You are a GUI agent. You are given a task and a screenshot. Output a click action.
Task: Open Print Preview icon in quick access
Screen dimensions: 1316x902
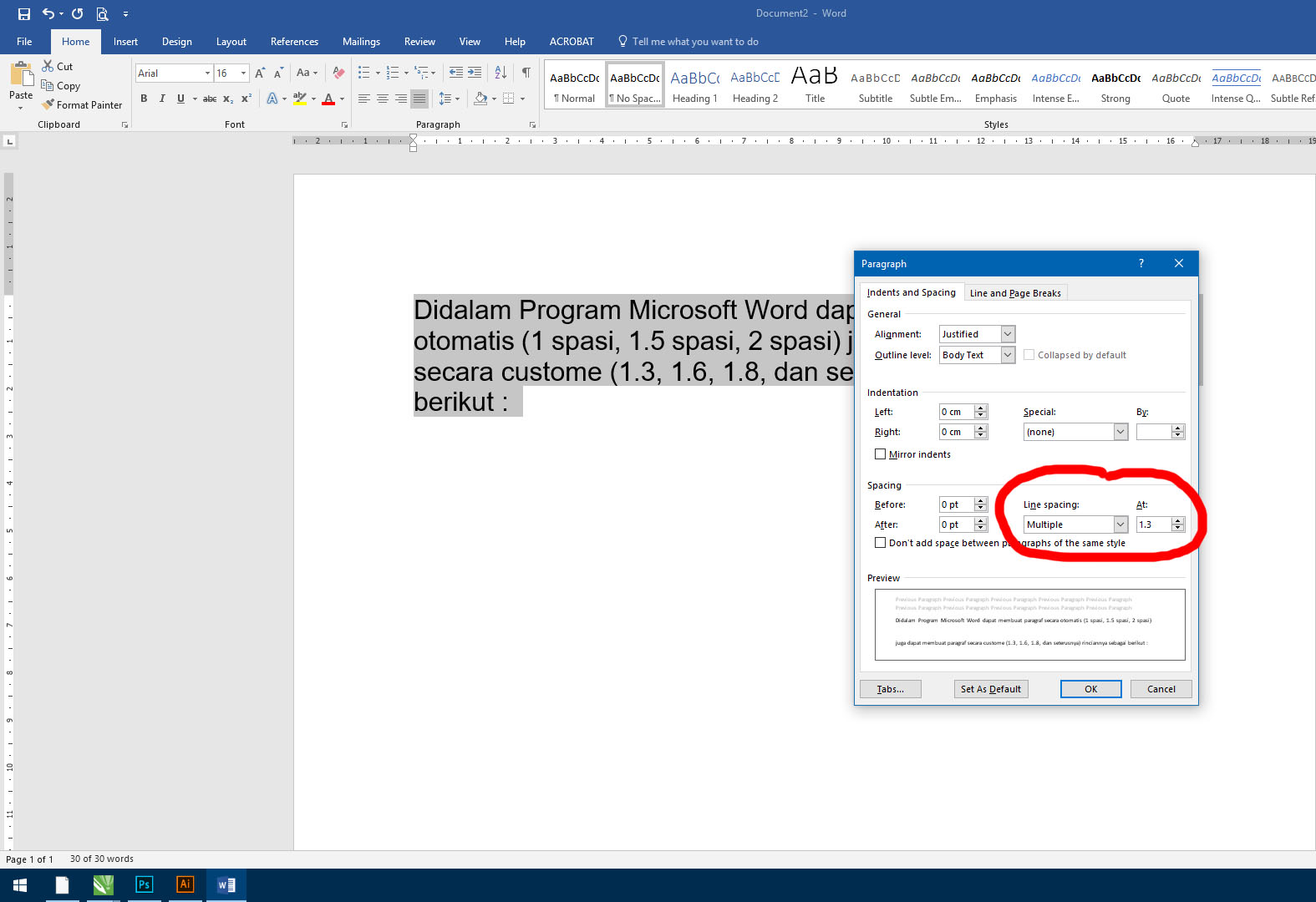[102, 13]
